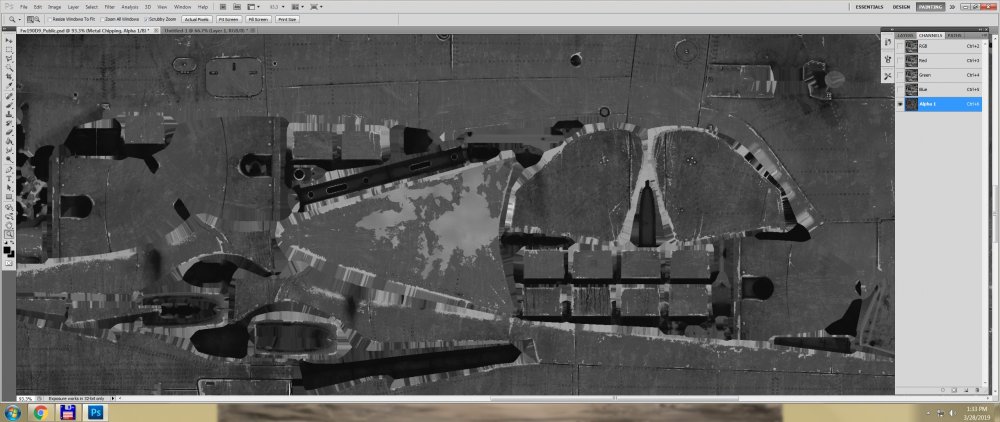Click the Zoom Out icon in options bar
This screenshot has height=422, width=1000.
coord(37,19)
